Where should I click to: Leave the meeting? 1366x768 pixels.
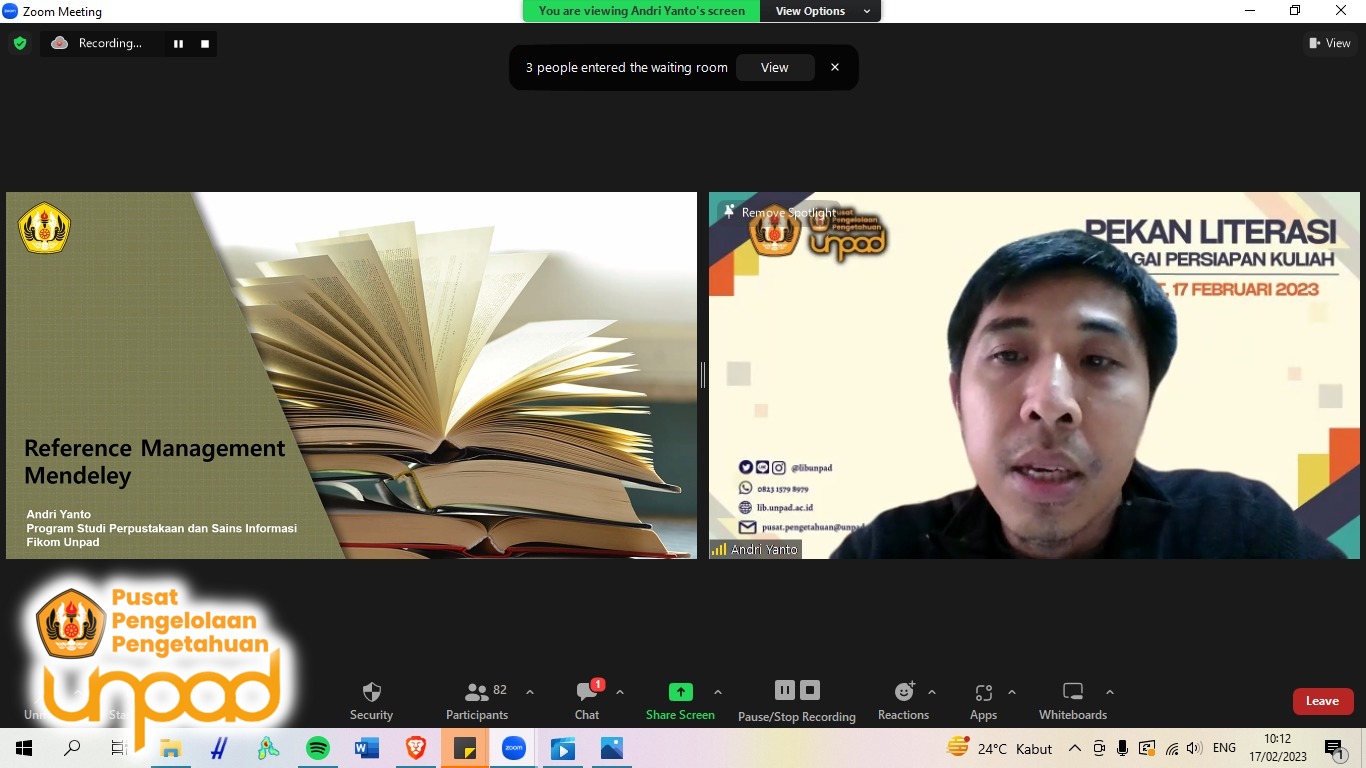pos(1323,701)
